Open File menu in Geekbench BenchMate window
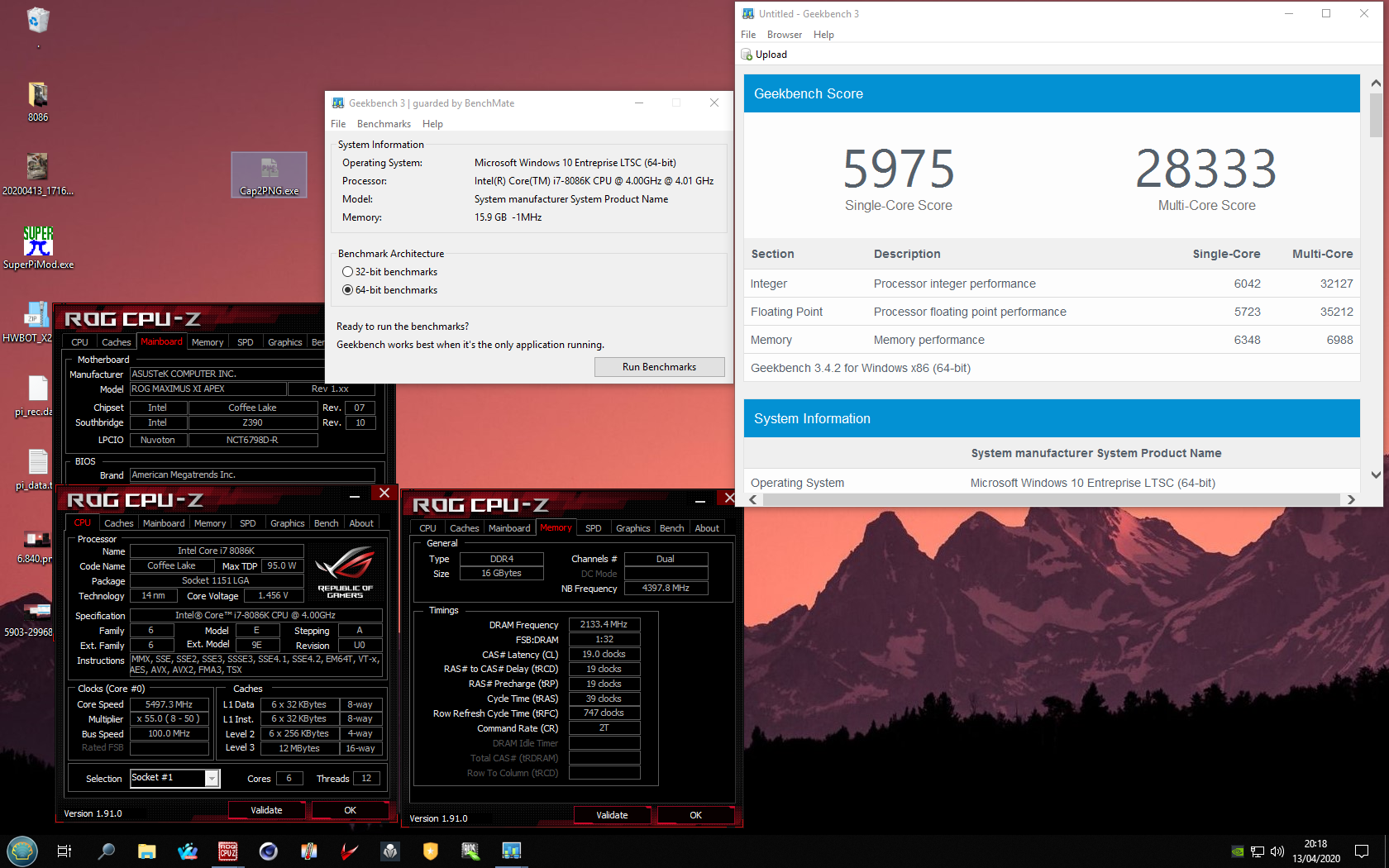1389x868 pixels. pos(338,124)
